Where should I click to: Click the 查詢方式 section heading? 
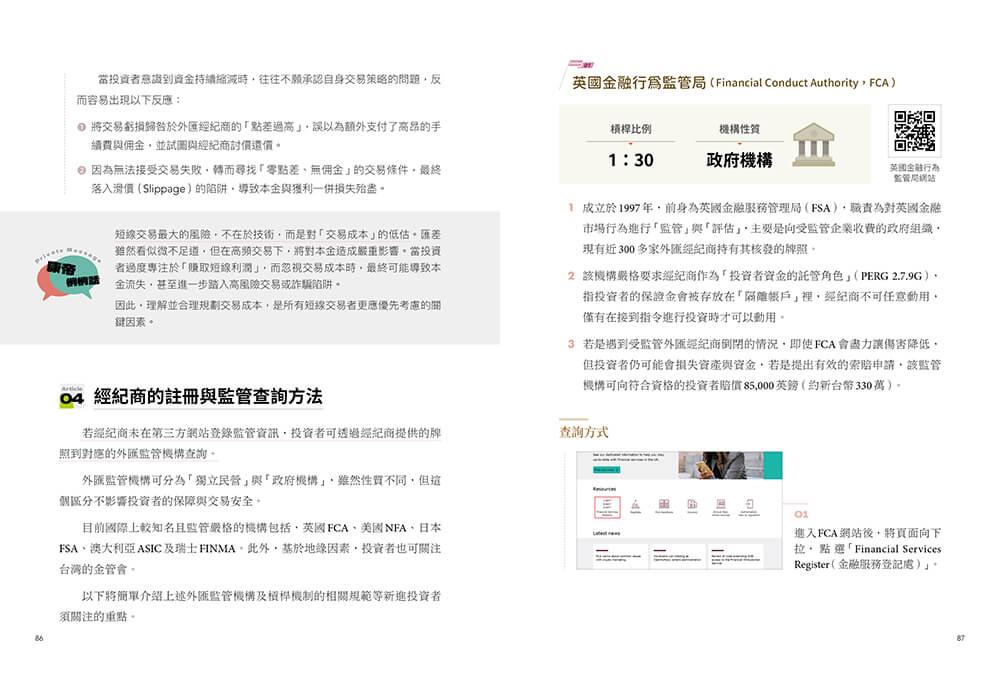(584, 432)
